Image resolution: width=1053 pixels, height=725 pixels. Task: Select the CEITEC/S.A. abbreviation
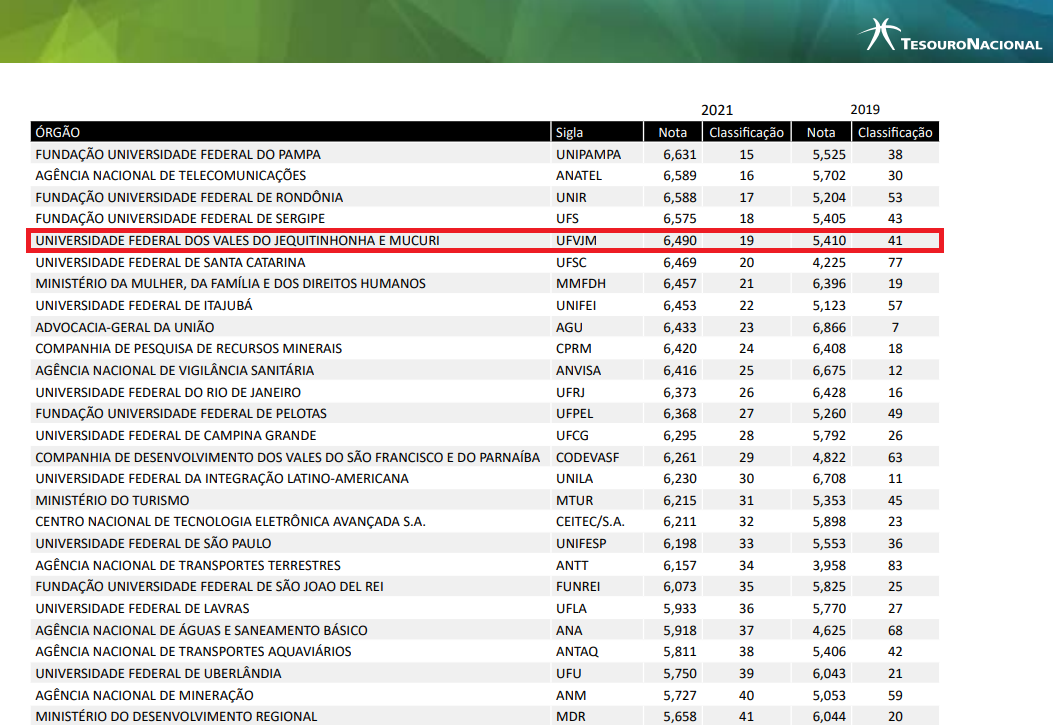point(590,522)
